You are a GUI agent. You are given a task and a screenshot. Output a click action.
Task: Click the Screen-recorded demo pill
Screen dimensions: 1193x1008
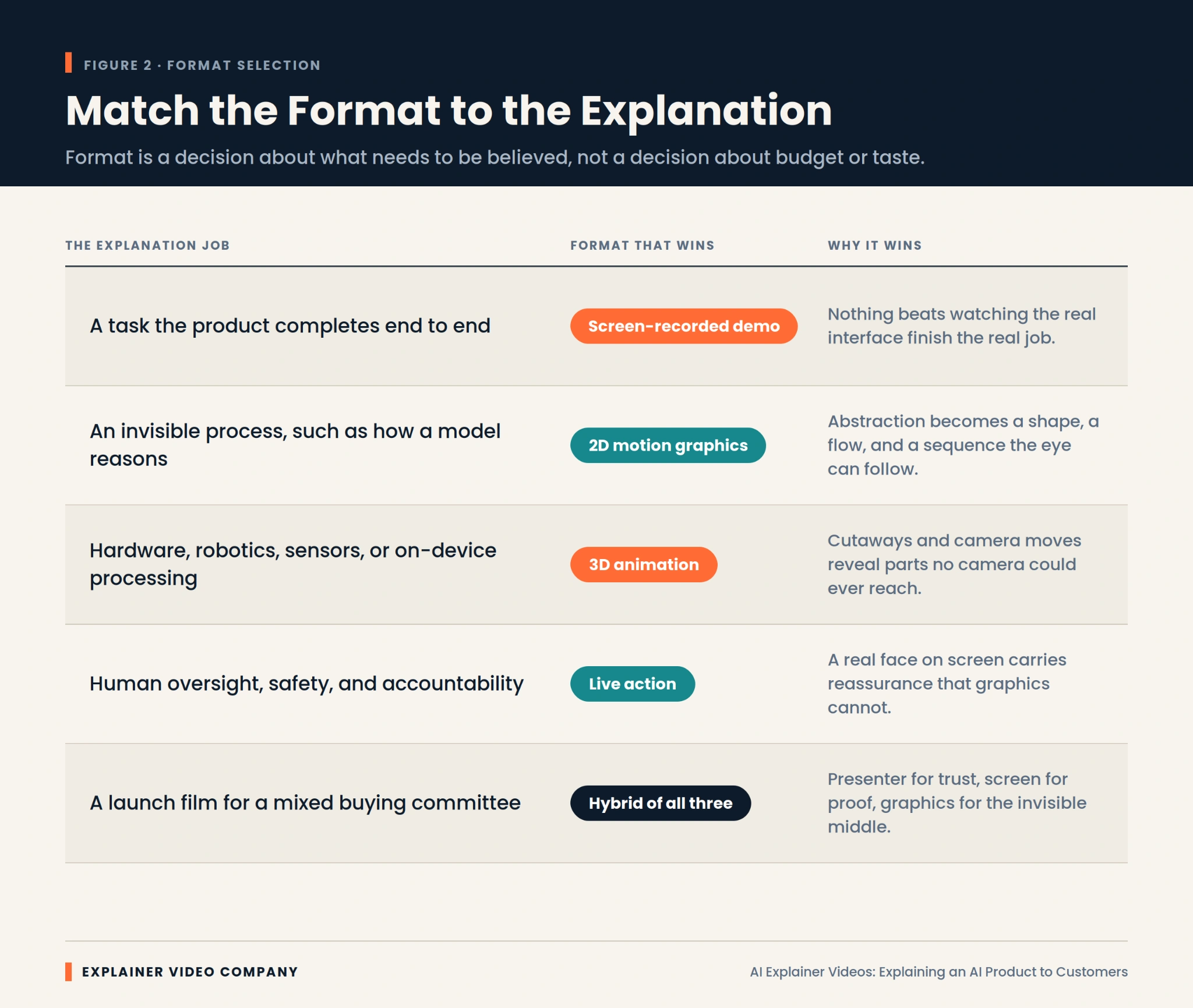click(683, 326)
